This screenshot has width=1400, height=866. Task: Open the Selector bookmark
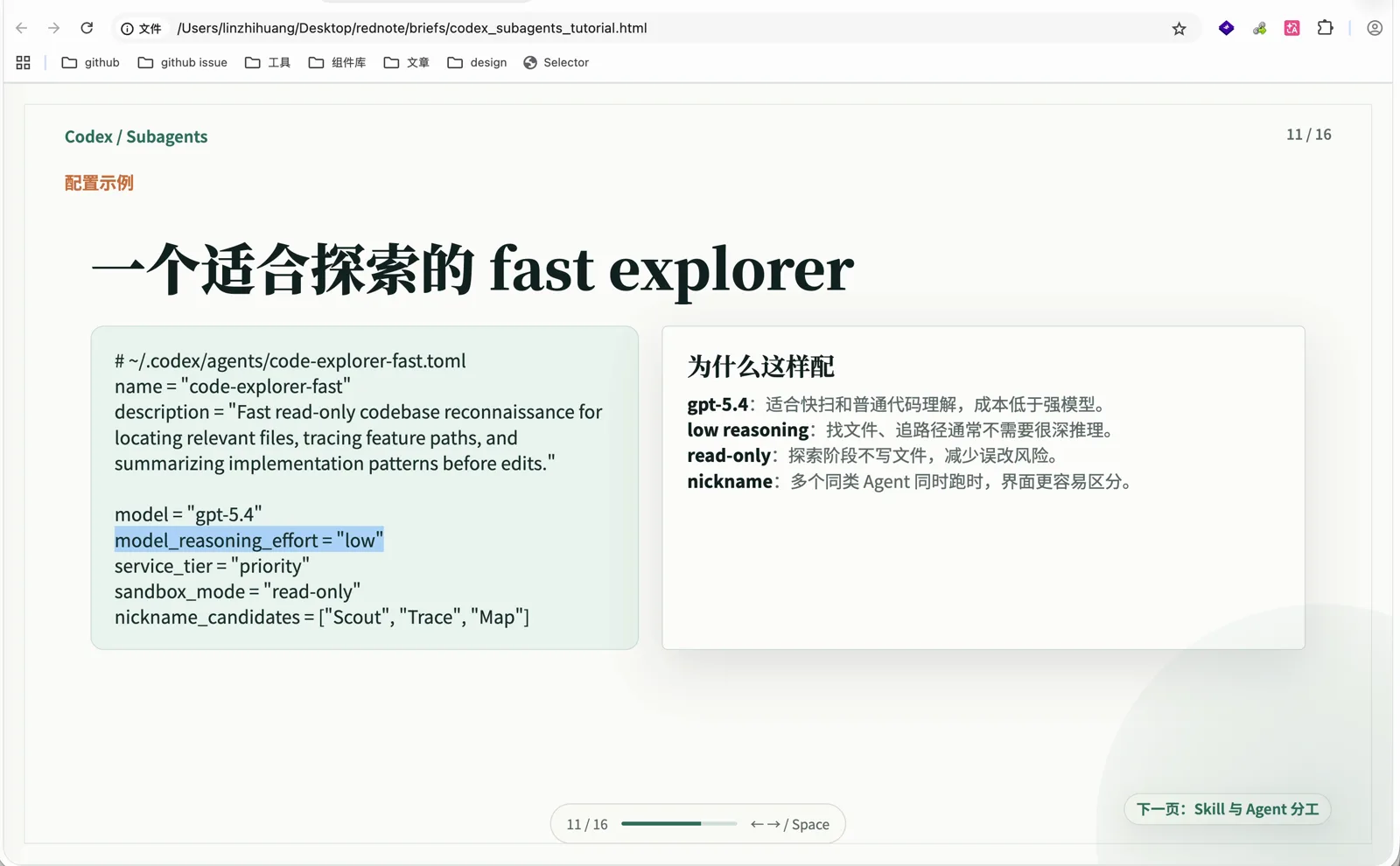556,62
